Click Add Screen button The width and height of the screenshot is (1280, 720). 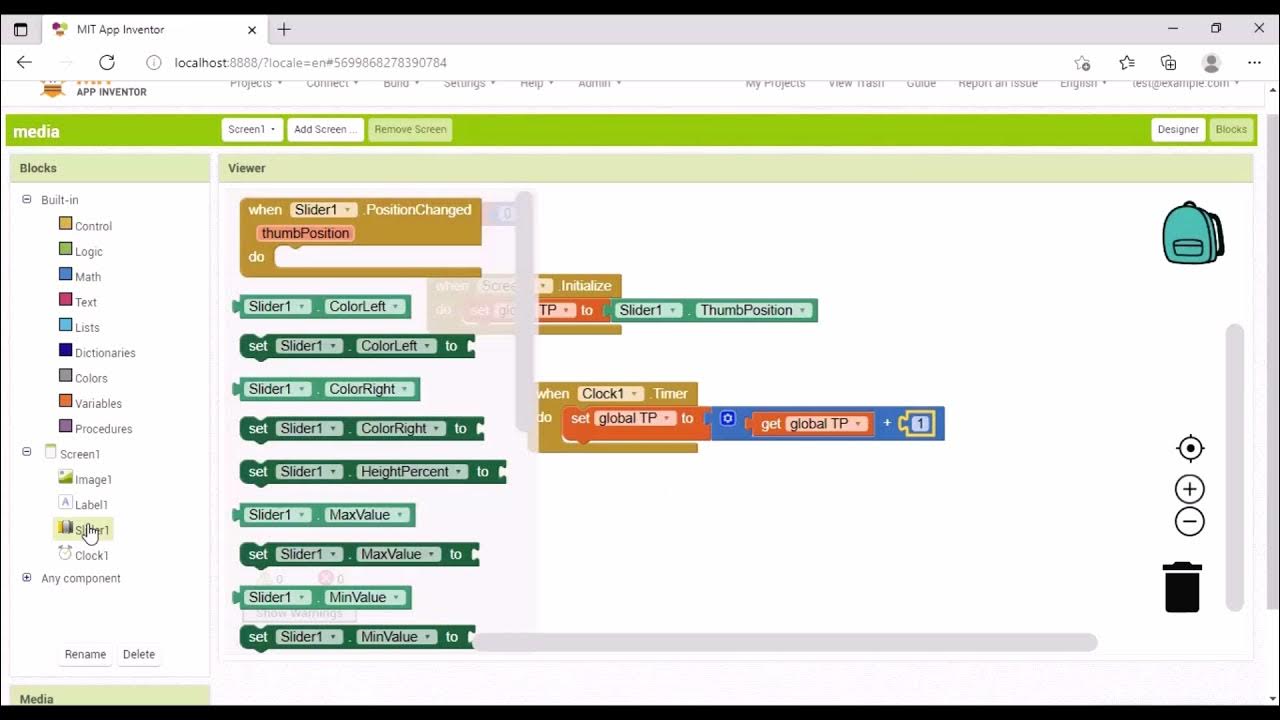pyautogui.click(x=326, y=129)
